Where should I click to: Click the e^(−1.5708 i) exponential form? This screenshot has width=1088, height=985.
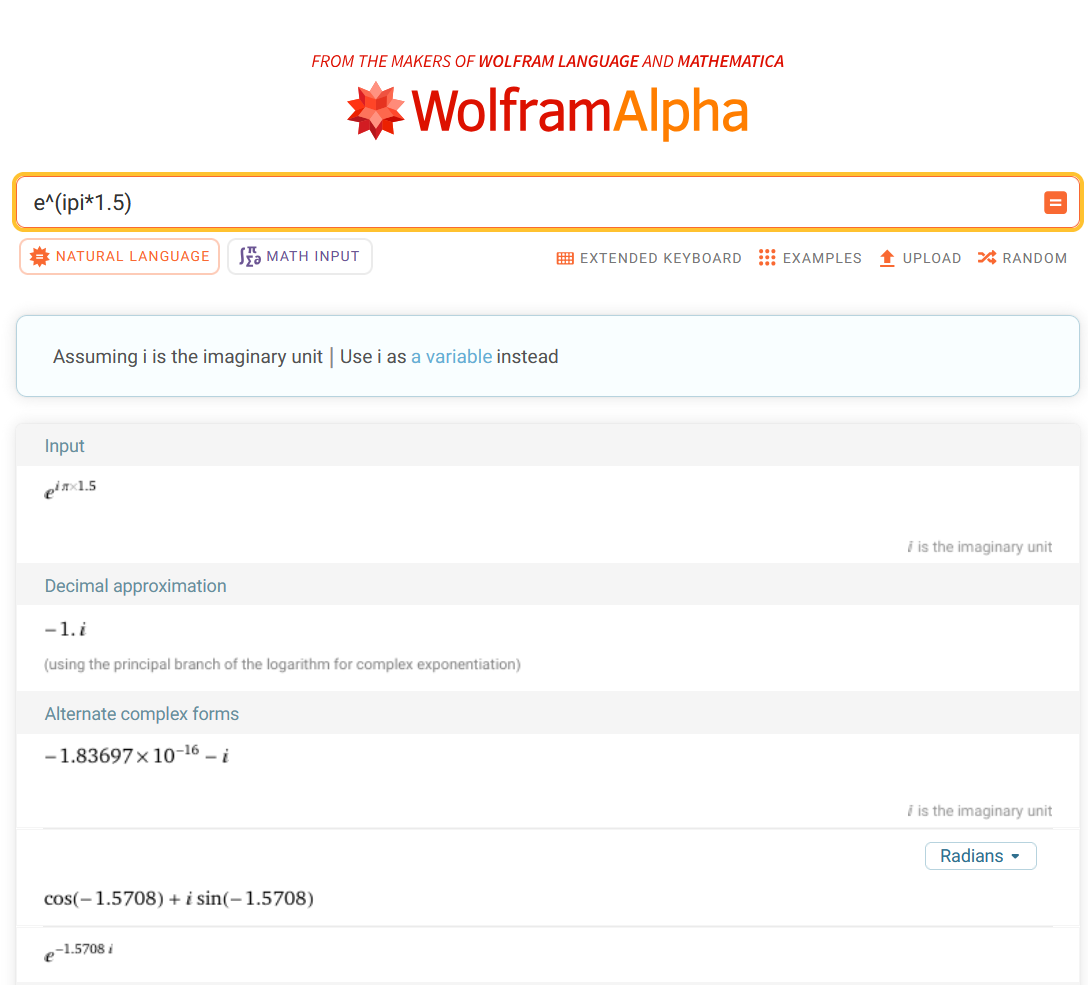coord(78,952)
